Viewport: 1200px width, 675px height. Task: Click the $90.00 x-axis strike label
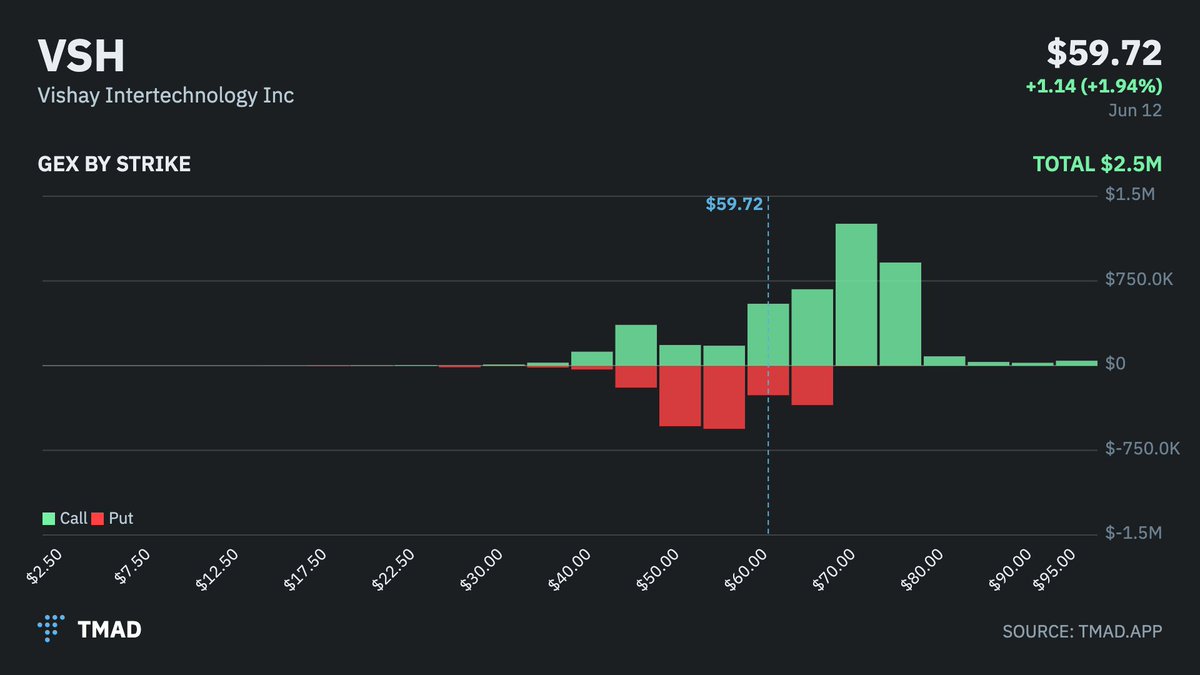click(1010, 569)
